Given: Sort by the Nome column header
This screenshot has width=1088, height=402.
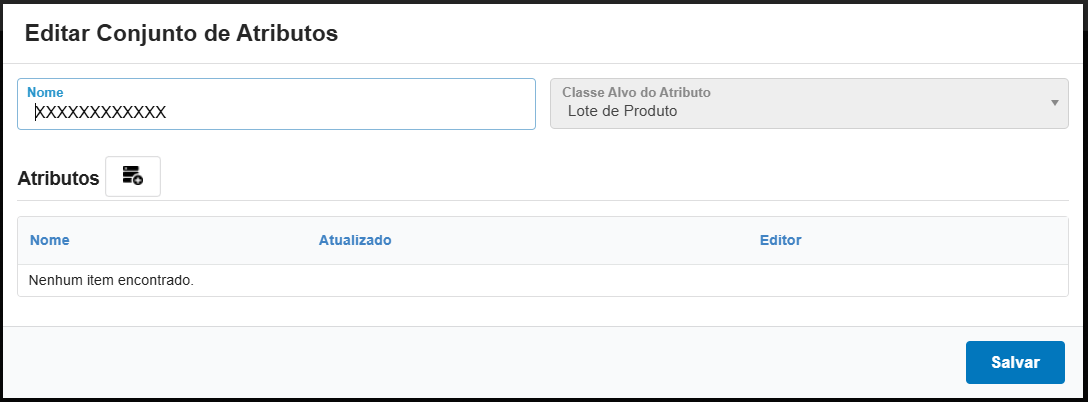Looking at the screenshot, I should point(49,240).
